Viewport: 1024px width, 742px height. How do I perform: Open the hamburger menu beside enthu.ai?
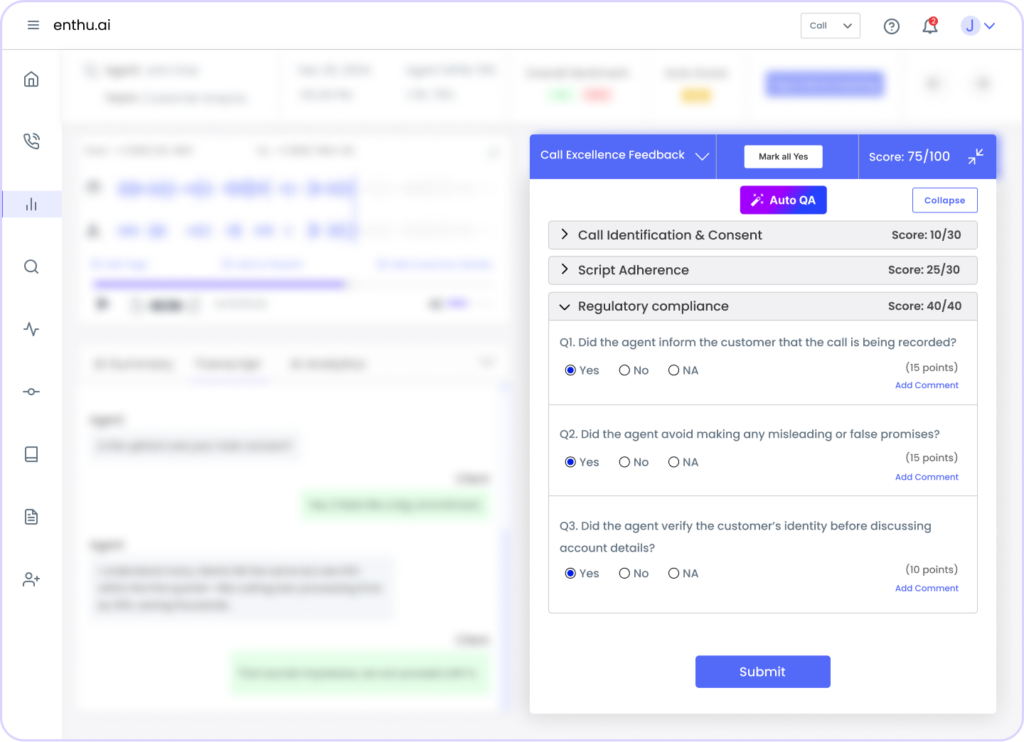tap(33, 26)
